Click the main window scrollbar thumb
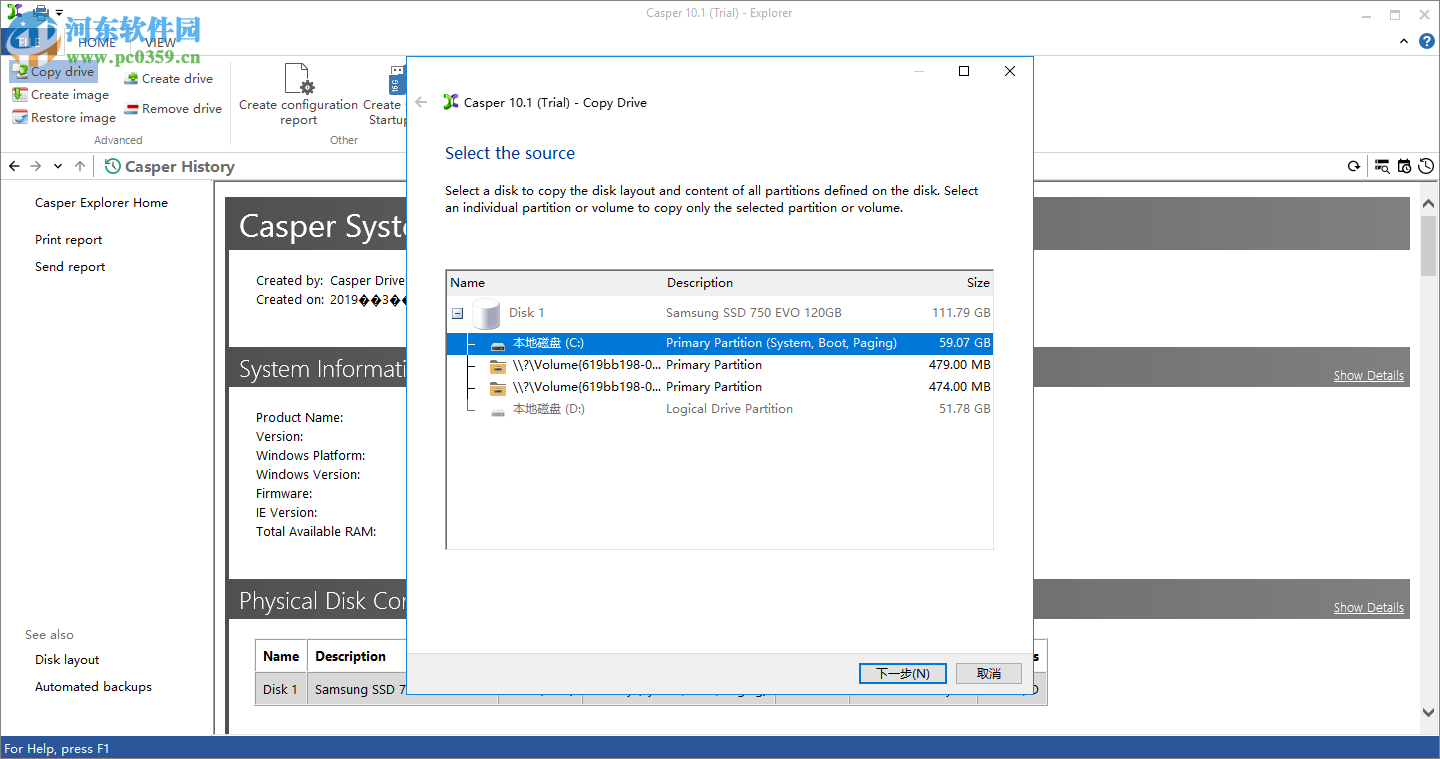Image resolution: width=1440 pixels, height=759 pixels. (1428, 245)
